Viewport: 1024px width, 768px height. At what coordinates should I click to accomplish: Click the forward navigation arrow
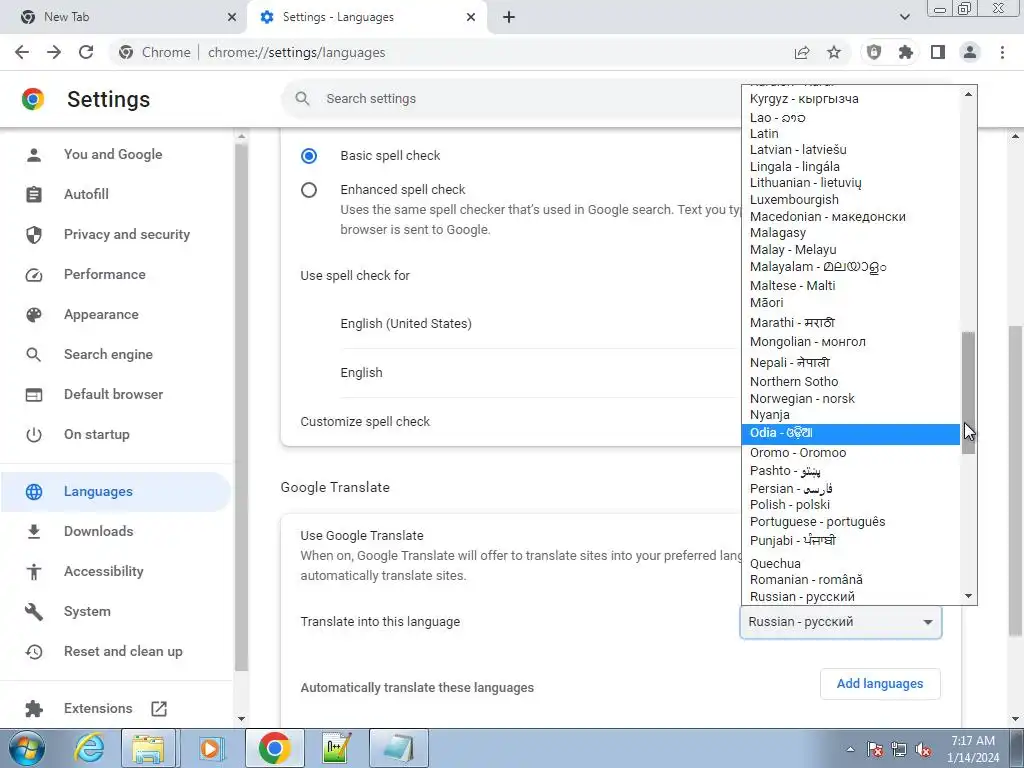tap(54, 52)
